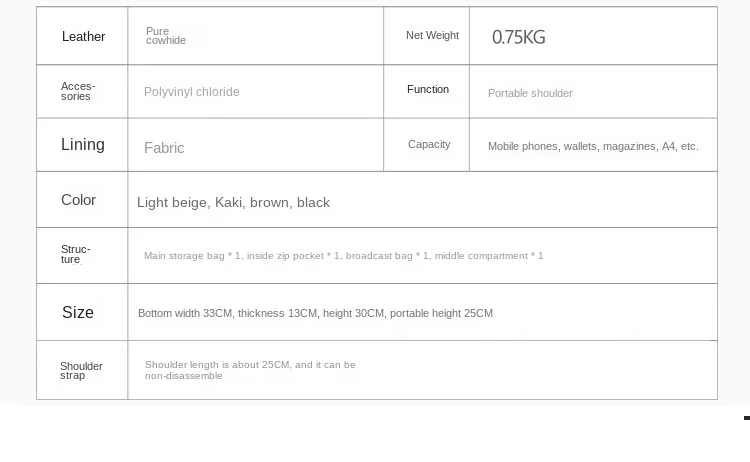Click the Function label
The width and height of the screenshot is (750, 462).
pyautogui.click(x=428, y=89)
